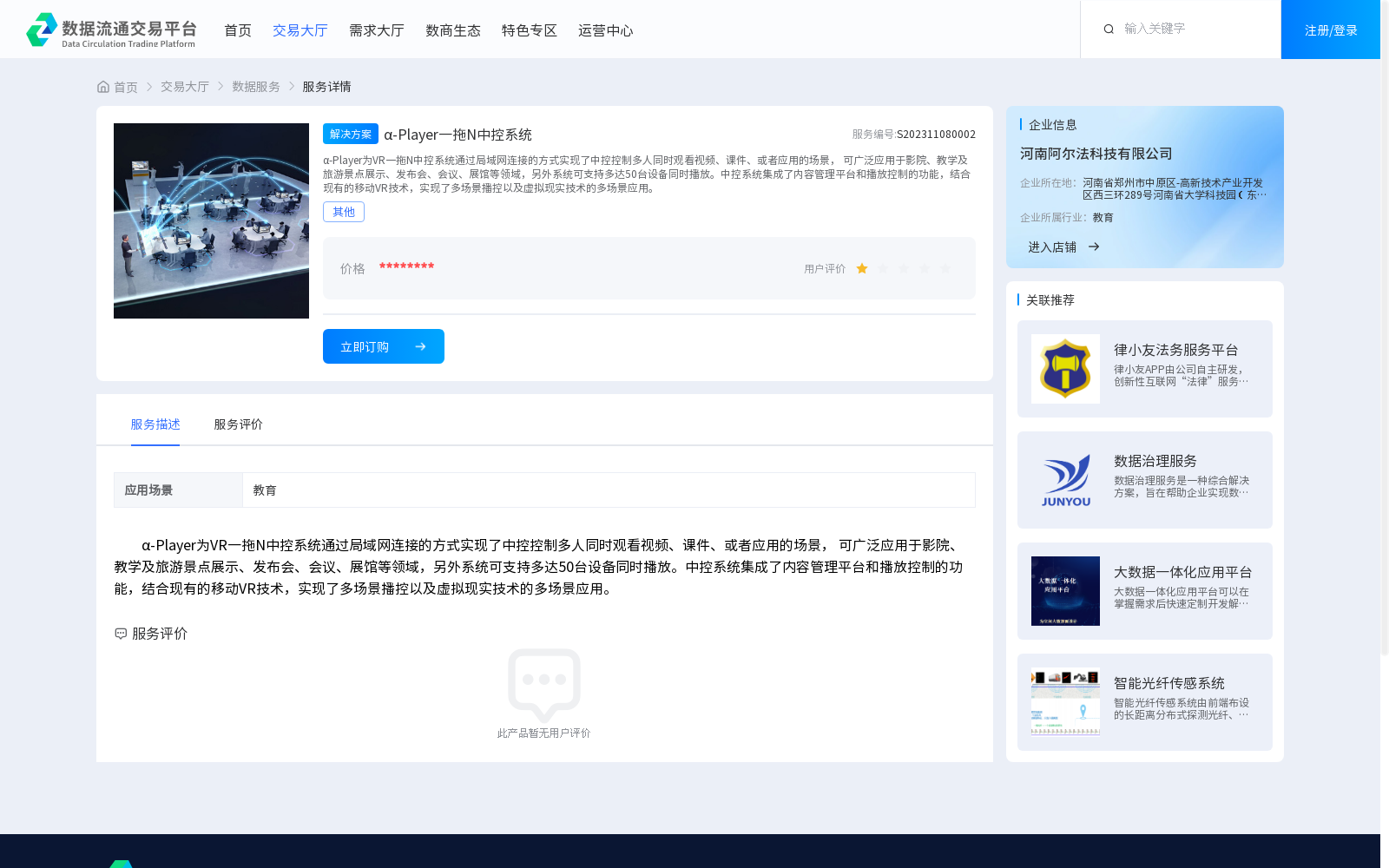Screen dimensions: 1389x868
Task: Click the search magnifier icon
Action: (x=1109, y=30)
